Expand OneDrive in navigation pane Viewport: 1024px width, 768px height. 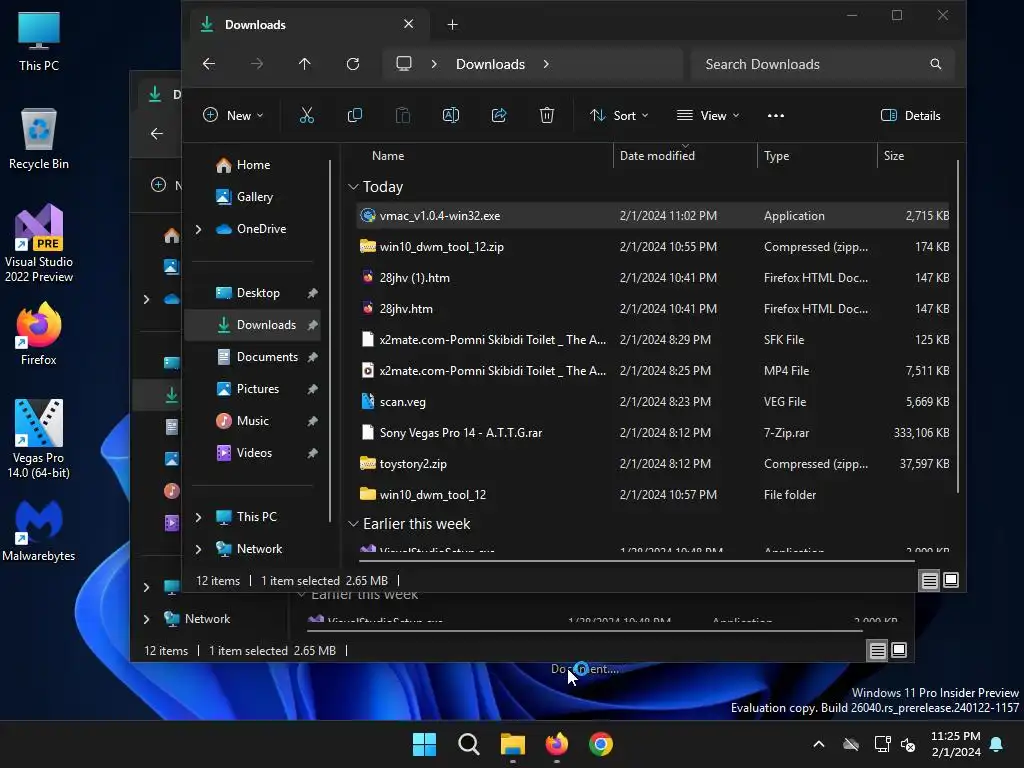199,229
